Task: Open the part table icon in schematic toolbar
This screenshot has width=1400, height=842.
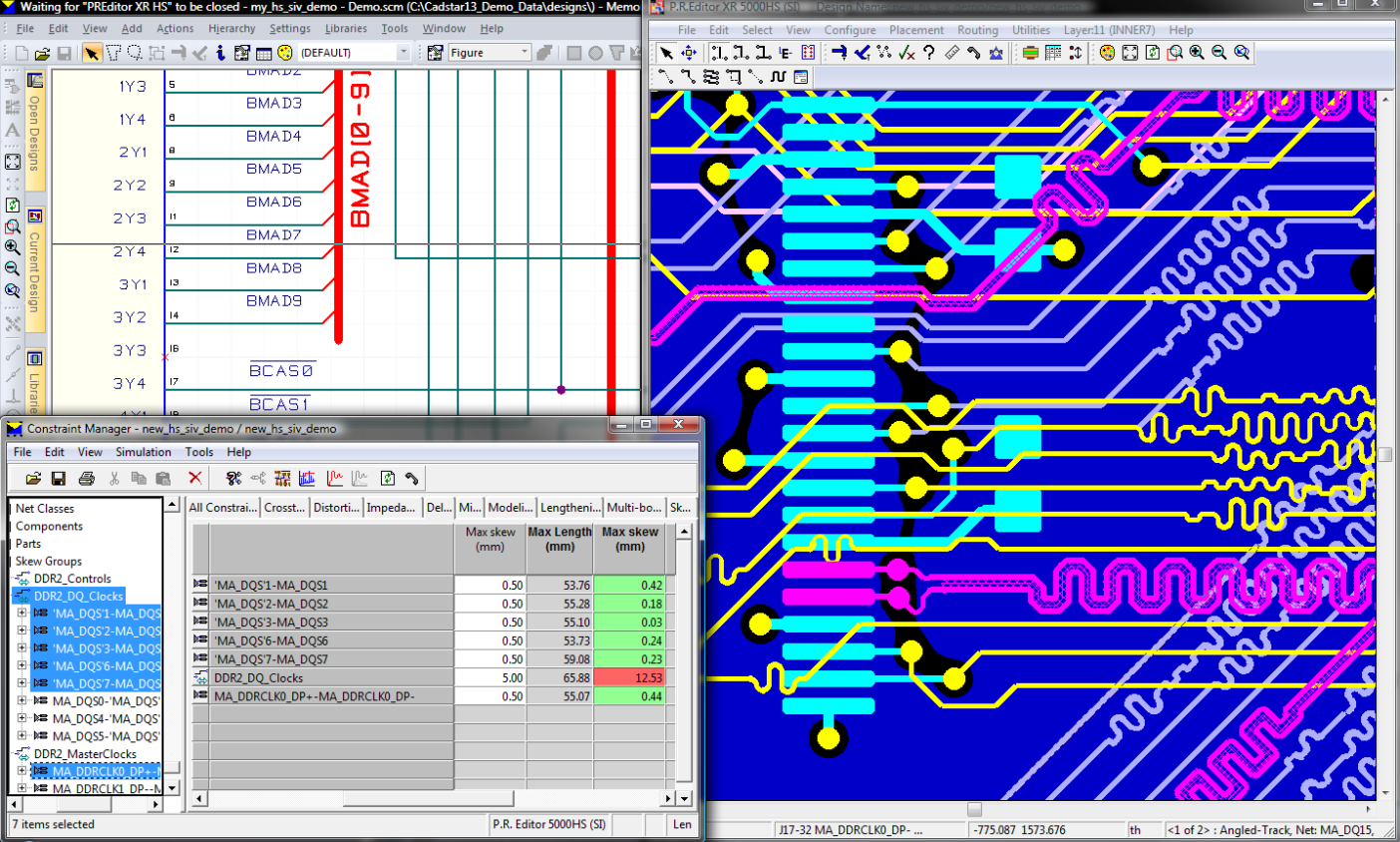Action: (264, 52)
